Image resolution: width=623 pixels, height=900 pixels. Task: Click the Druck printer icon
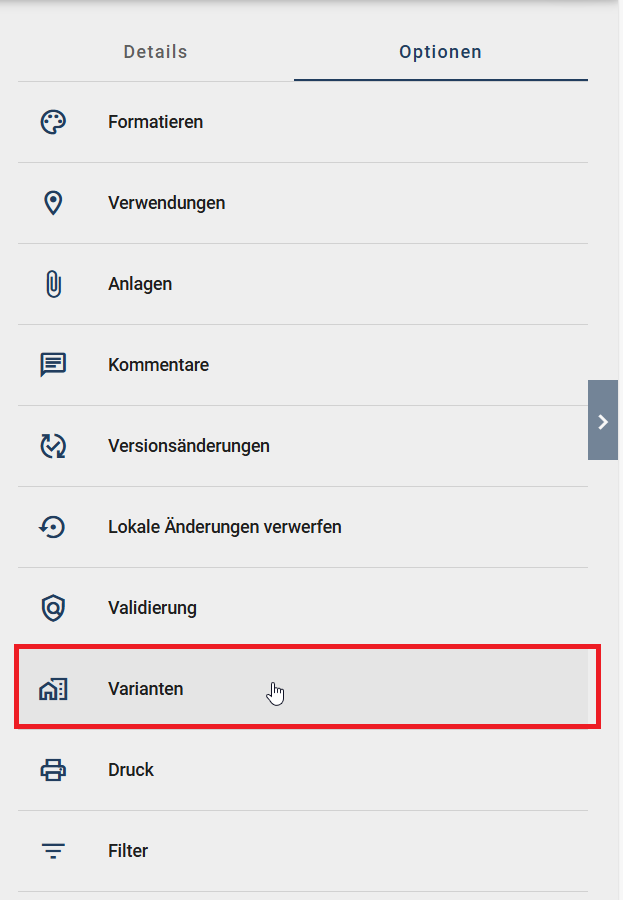point(53,769)
